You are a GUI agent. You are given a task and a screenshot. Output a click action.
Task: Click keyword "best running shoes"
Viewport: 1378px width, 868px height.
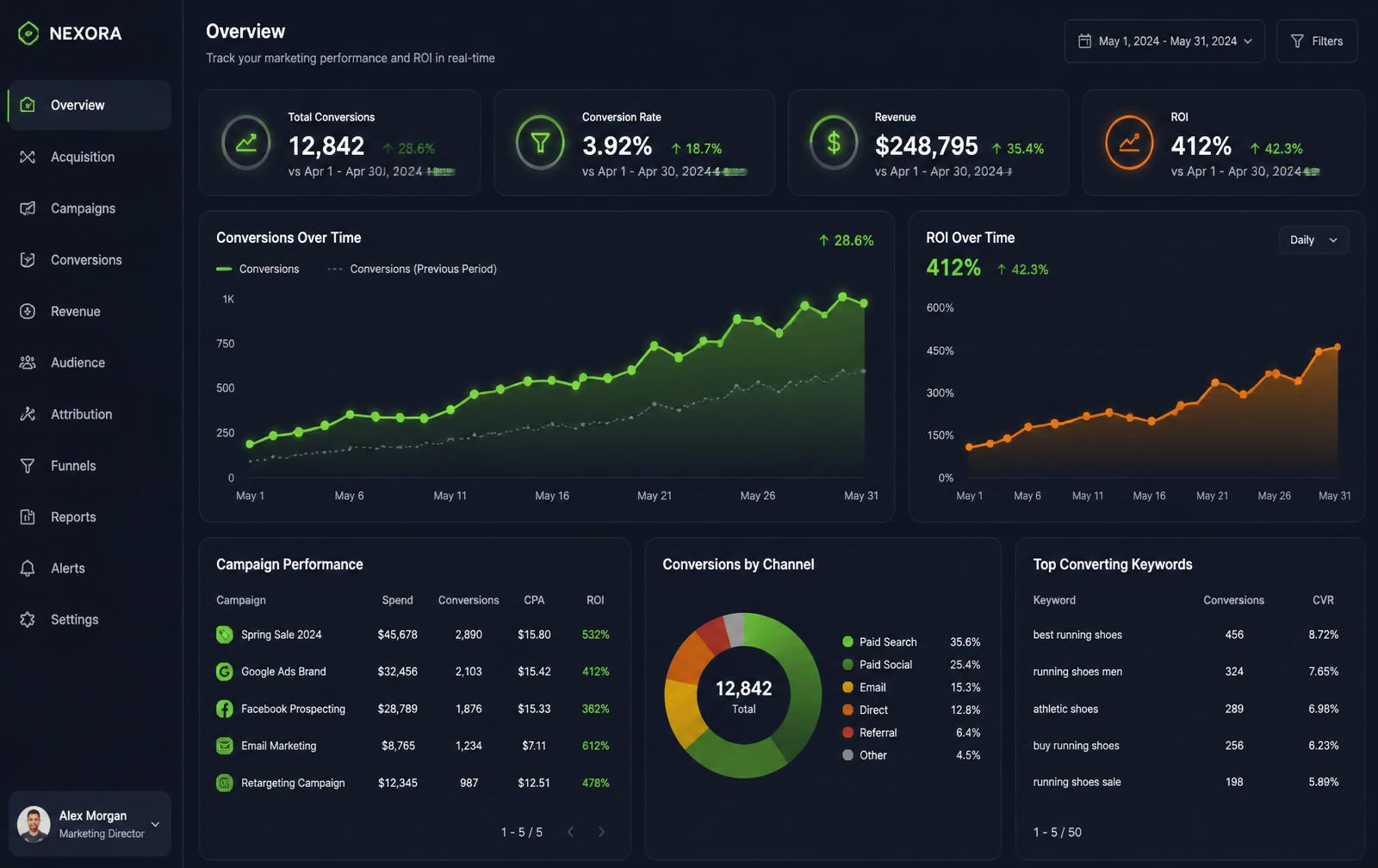1077,635
